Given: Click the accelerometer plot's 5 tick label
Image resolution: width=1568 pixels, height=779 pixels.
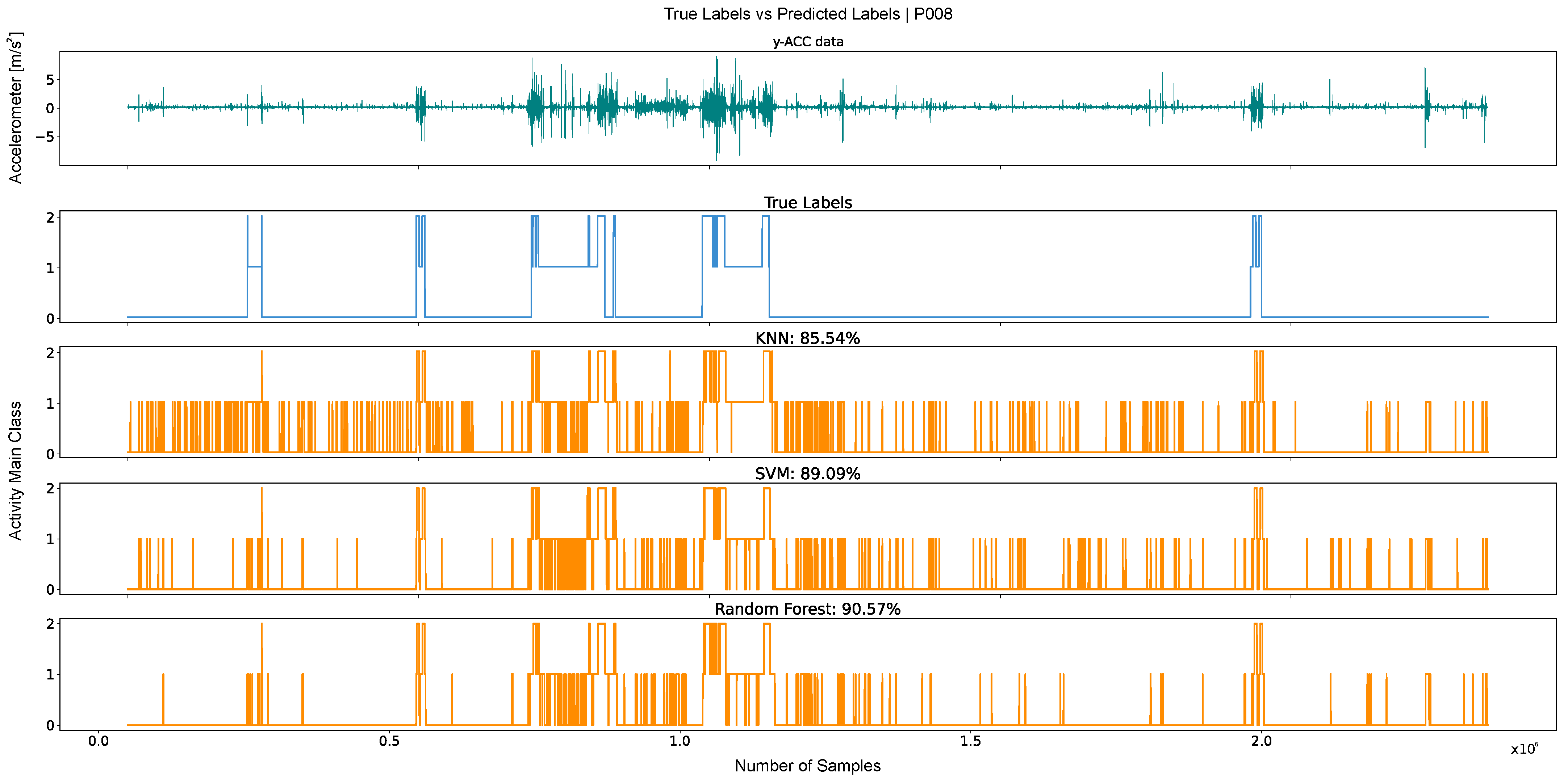Looking at the screenshot, I should [x=50, y=80].
